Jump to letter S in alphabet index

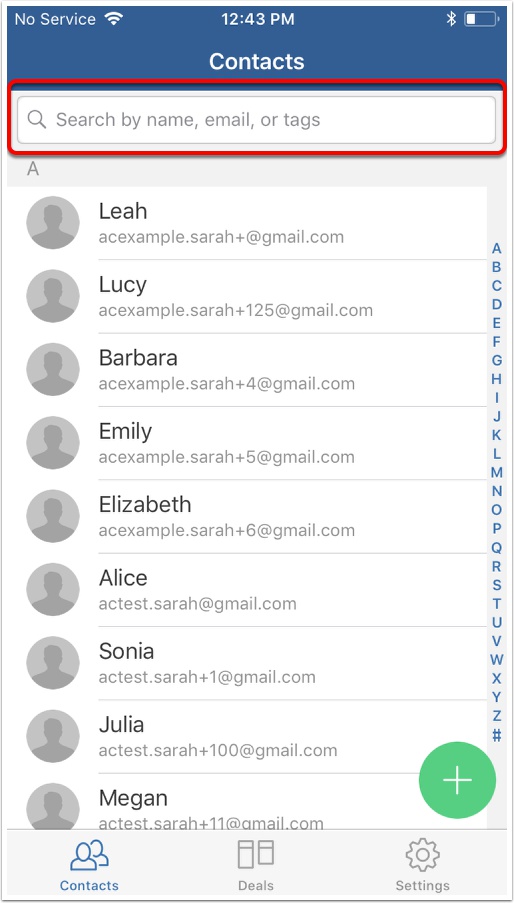[x=496, y=585]
